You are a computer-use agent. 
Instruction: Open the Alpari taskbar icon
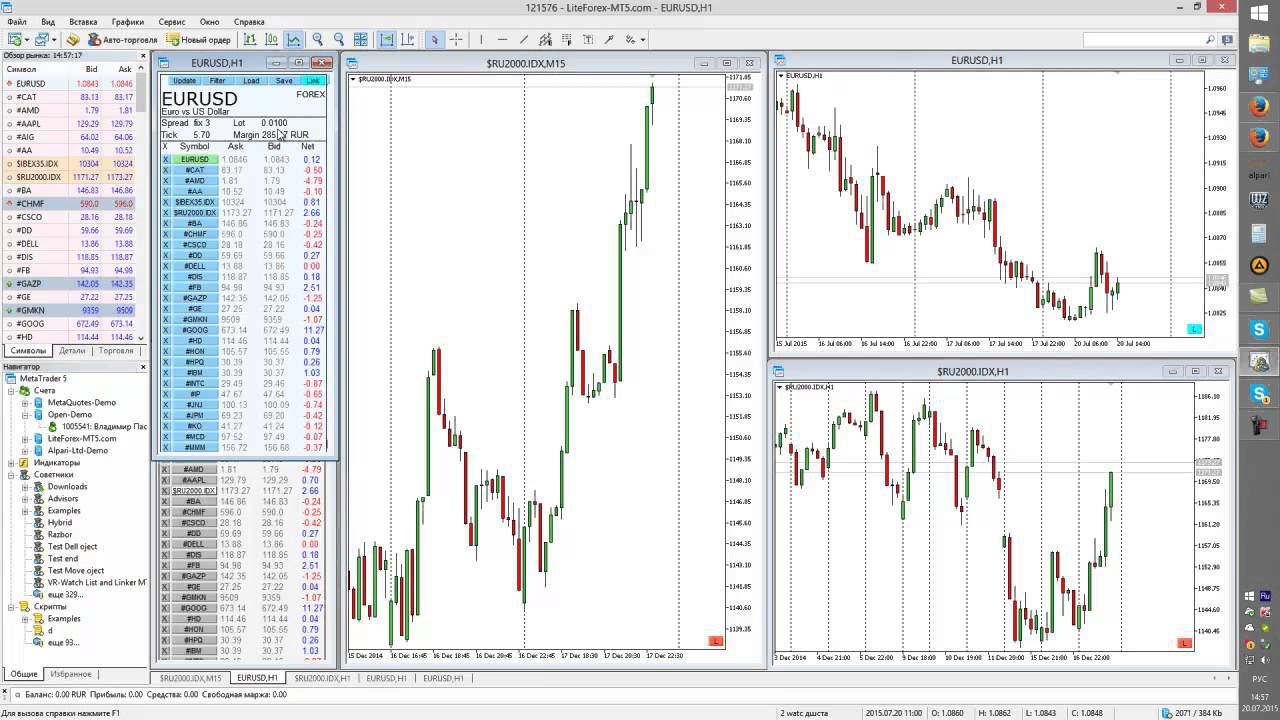tap(1259, 170)
